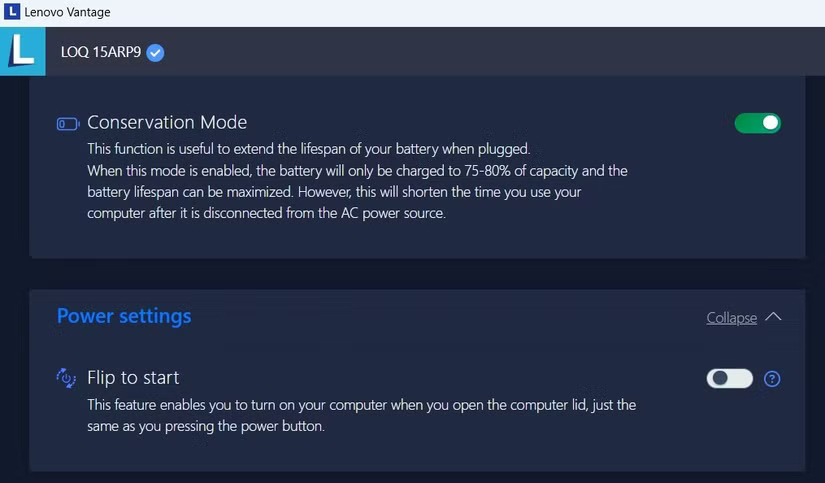Click empty area of Conservation Mode card

coord(700,210)
